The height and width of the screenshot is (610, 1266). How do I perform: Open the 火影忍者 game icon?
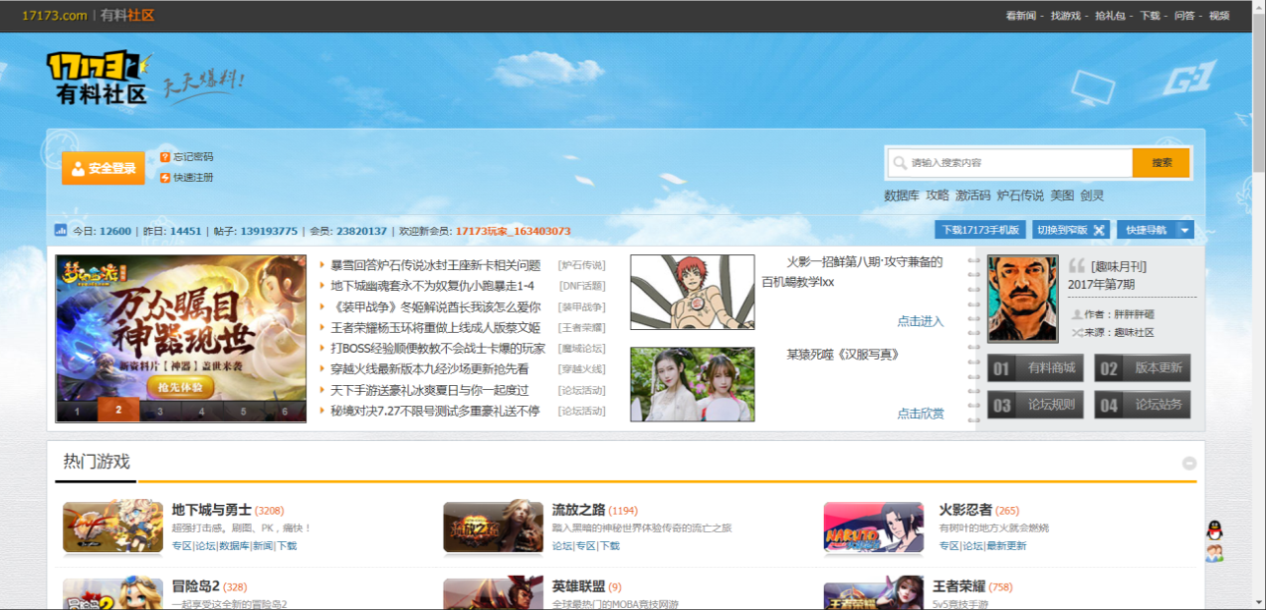coord(873,527)
